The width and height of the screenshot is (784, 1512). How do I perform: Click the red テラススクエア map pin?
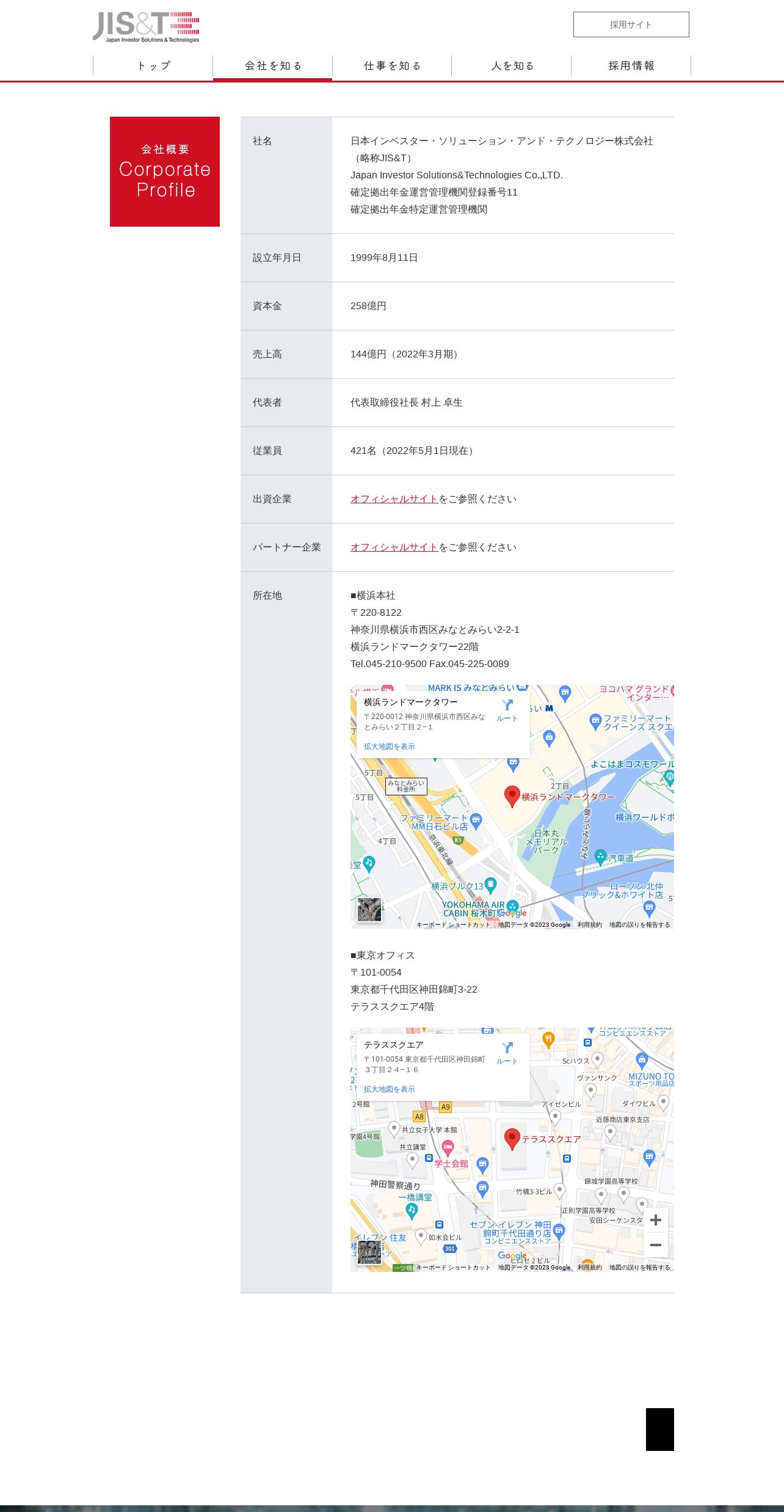pos(512,1139)
